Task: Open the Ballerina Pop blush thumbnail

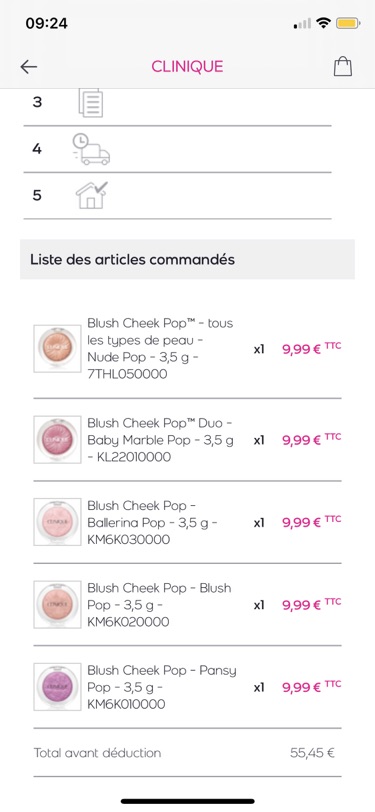Action: pos(57,522)
